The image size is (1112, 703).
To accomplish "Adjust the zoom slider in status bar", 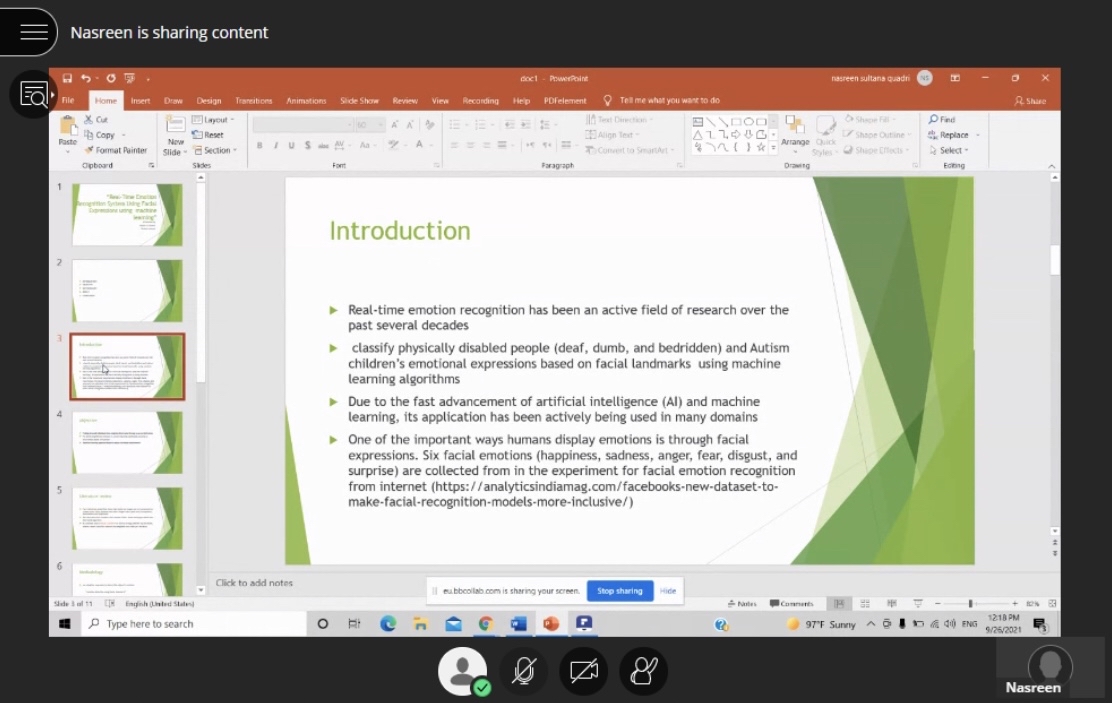I will pos(971,604).
